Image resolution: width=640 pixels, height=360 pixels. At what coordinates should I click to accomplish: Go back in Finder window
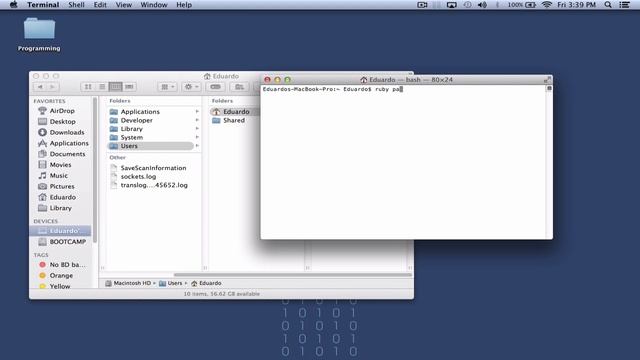coord(40,87)
